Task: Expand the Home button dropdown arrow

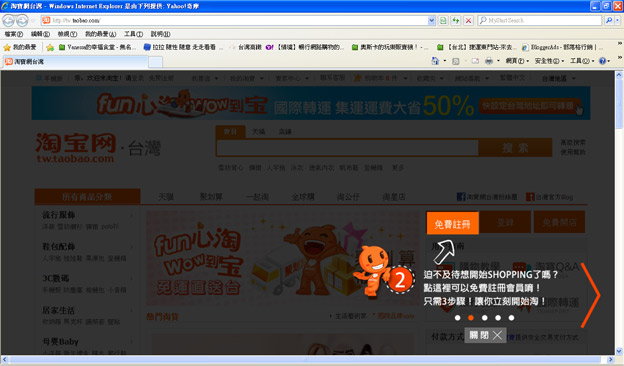Action: tap(445, 61)
